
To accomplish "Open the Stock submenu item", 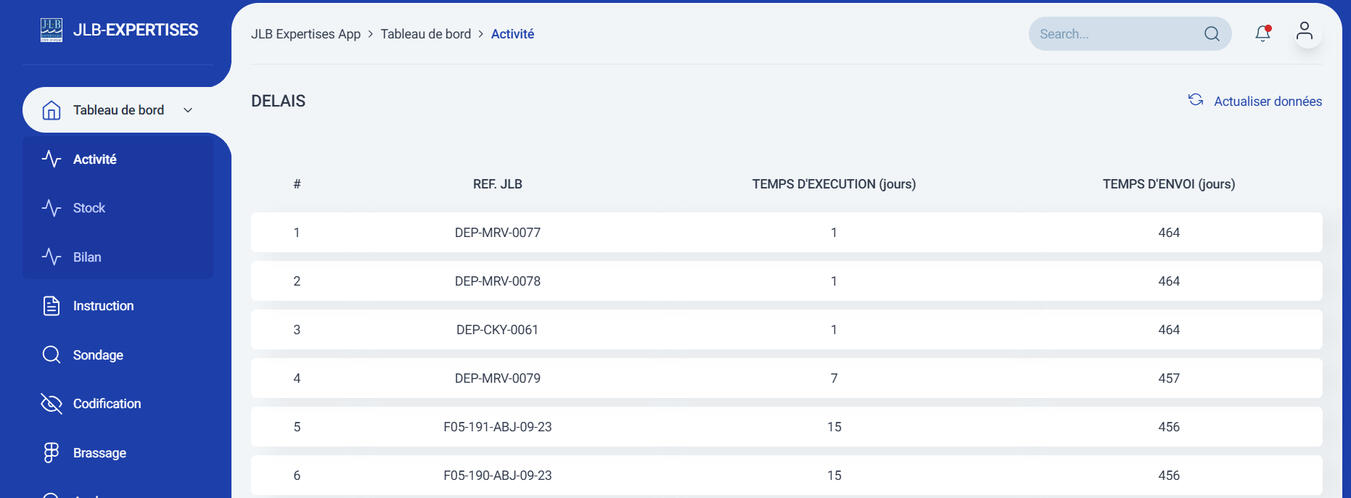I will [89, 208].
